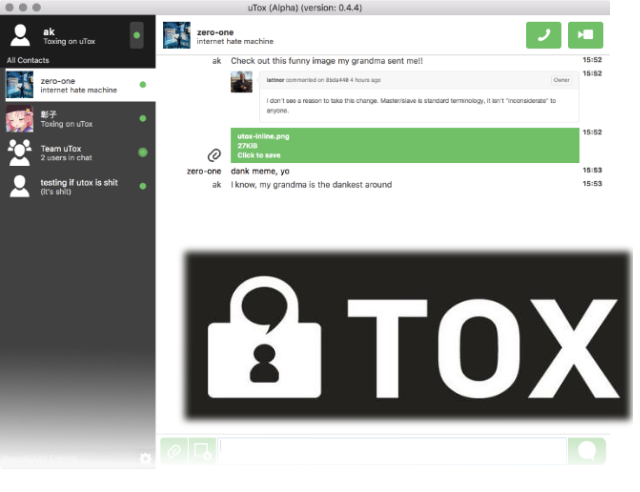Click the utox-inline.png file transfer to save
The width and height of the screenshot is (640, 492).
pyautogui.click(x=404, y=145)
